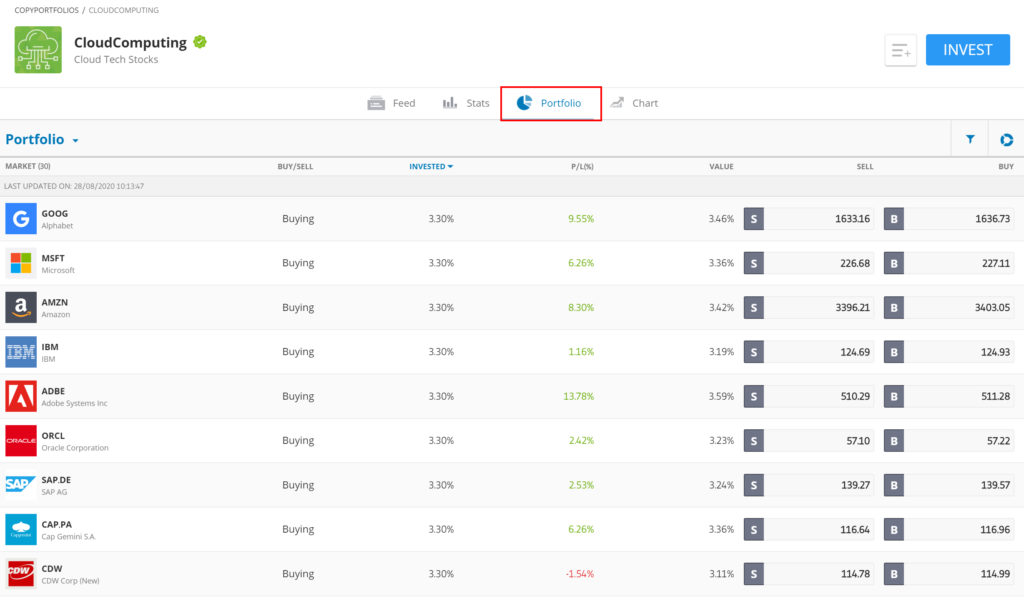This screenshot has width=1024, height=601.
Task: Expand the Portfolio view dropdown
Action: click(42, 139)
